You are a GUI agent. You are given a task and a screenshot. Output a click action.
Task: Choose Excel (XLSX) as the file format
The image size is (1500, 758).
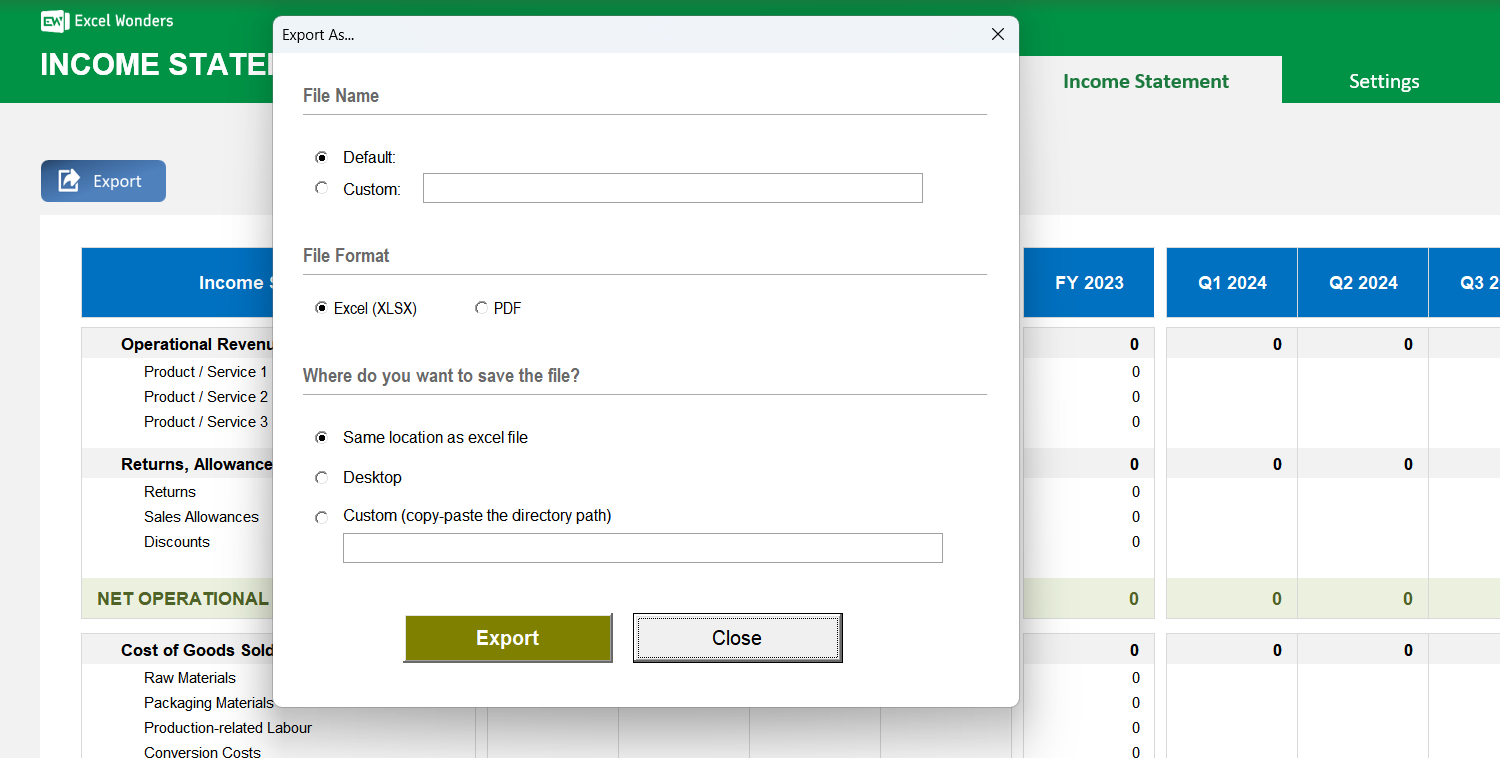click(x=322, y=308)
